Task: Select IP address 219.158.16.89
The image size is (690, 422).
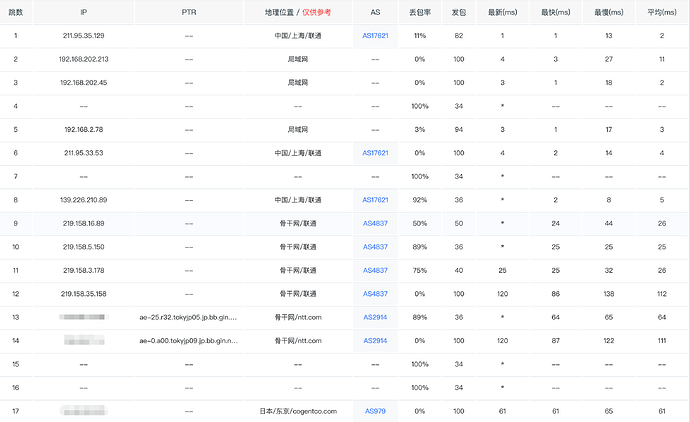Action: click(84, 224)
